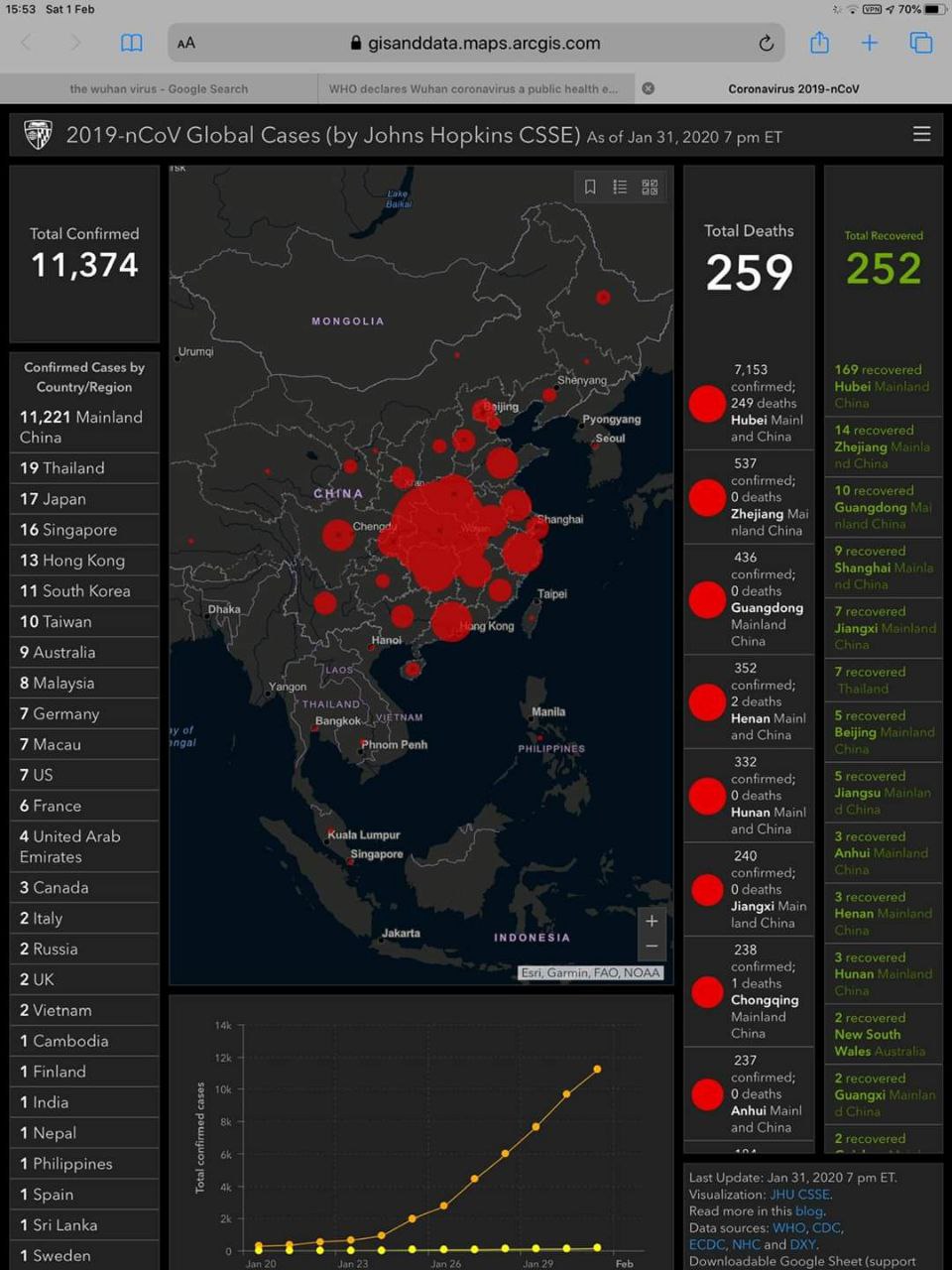The width and height of the screenshot is (952, 1270).
Task: Select 11 South Korea row
Action: [84, 590]
